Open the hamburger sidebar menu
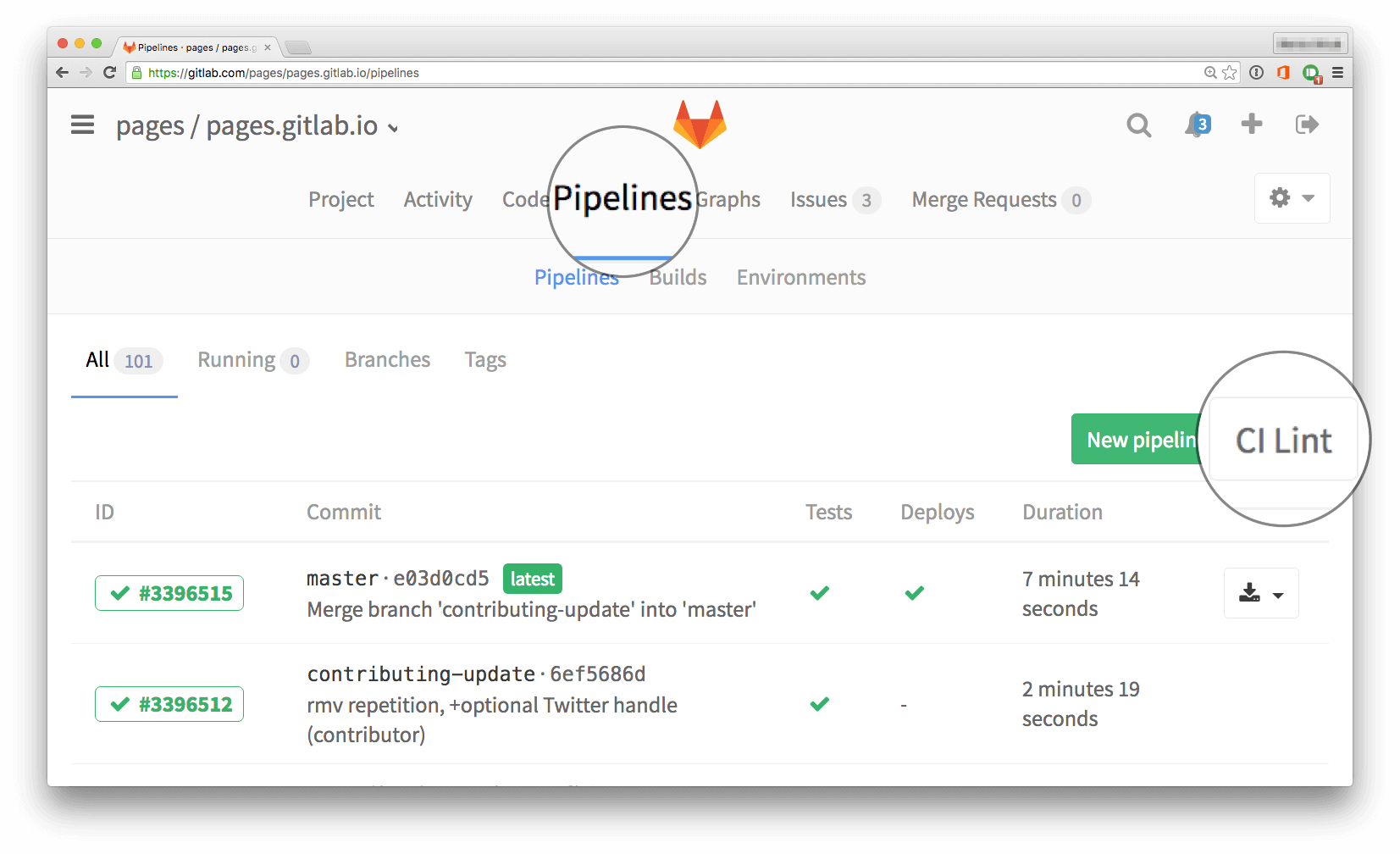The height and width of the screenshot is (854, 1400). (82, 125)
